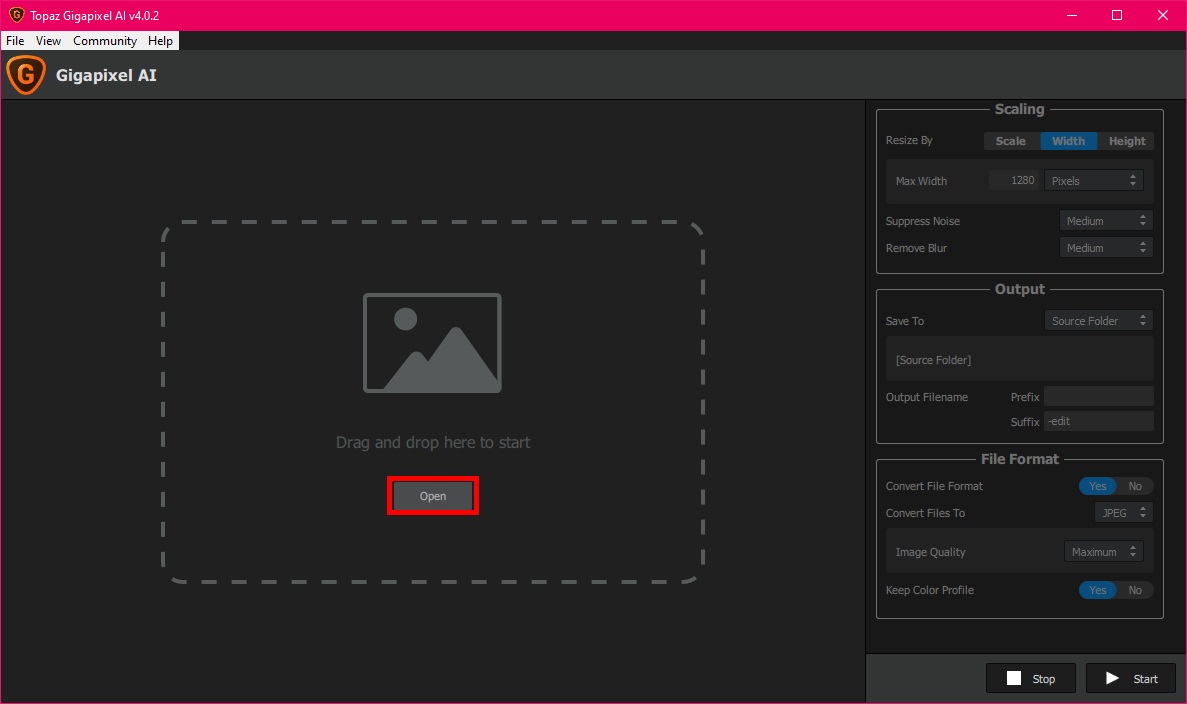Screen dimensions: 1187x704
Task: Set Keep Color Profile to No
Action: [1135, 590]
